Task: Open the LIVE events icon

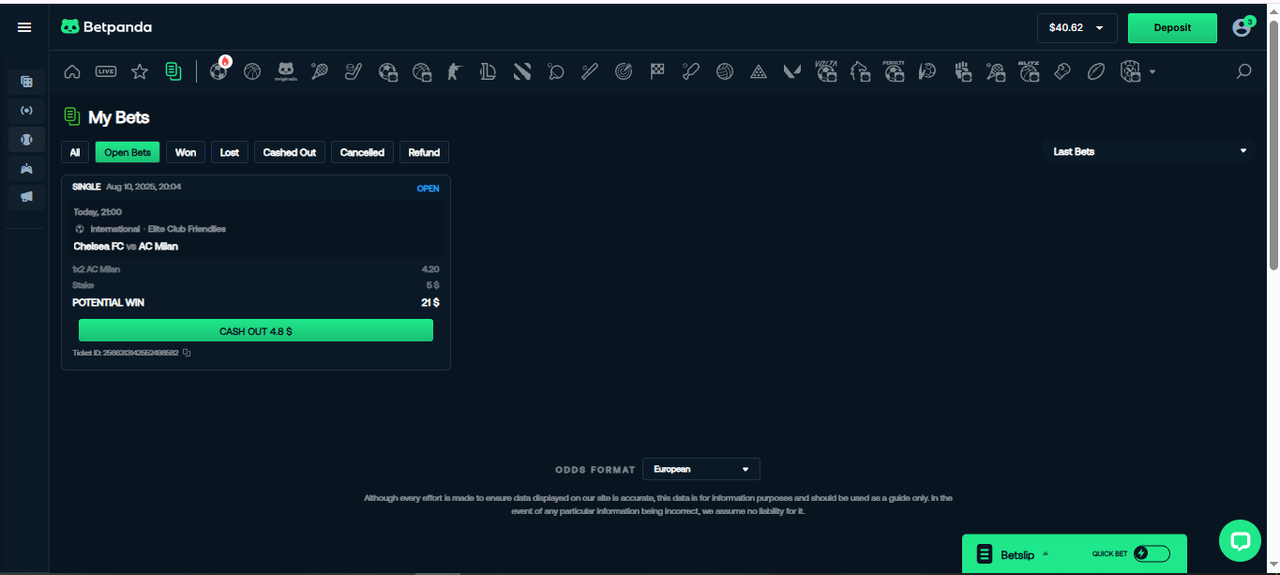Action: click(x=106, y=72)
